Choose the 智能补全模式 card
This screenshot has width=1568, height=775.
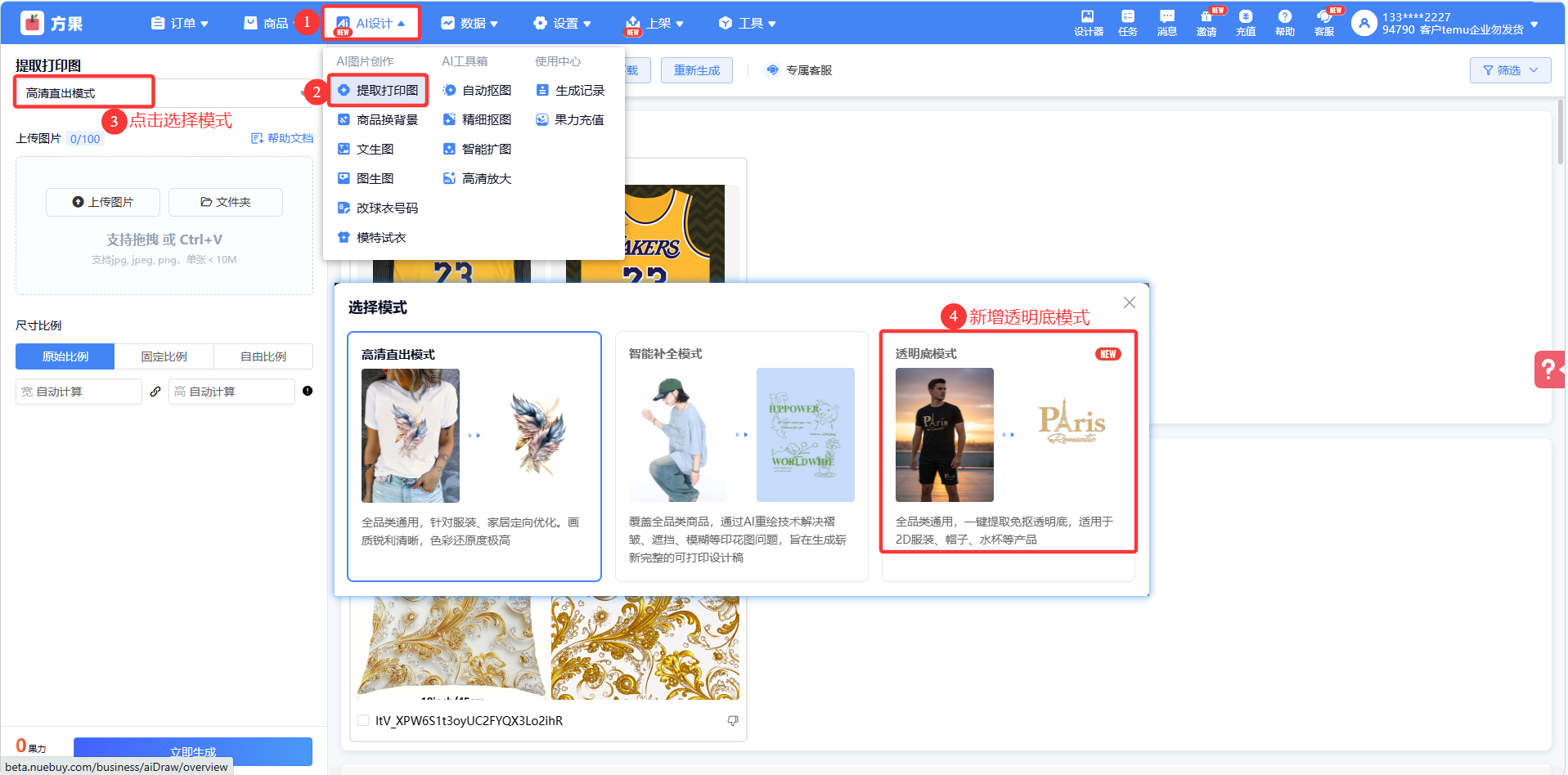click(741, 456)
